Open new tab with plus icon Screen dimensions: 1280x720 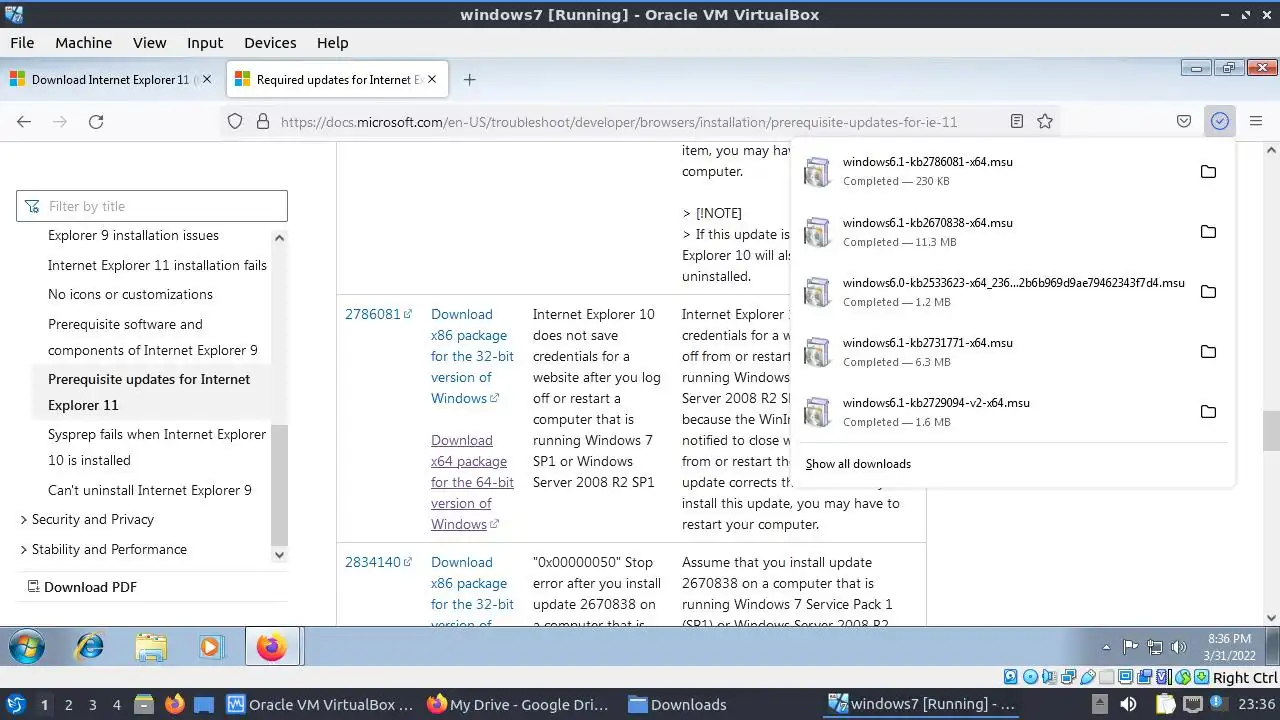[469, 79]
